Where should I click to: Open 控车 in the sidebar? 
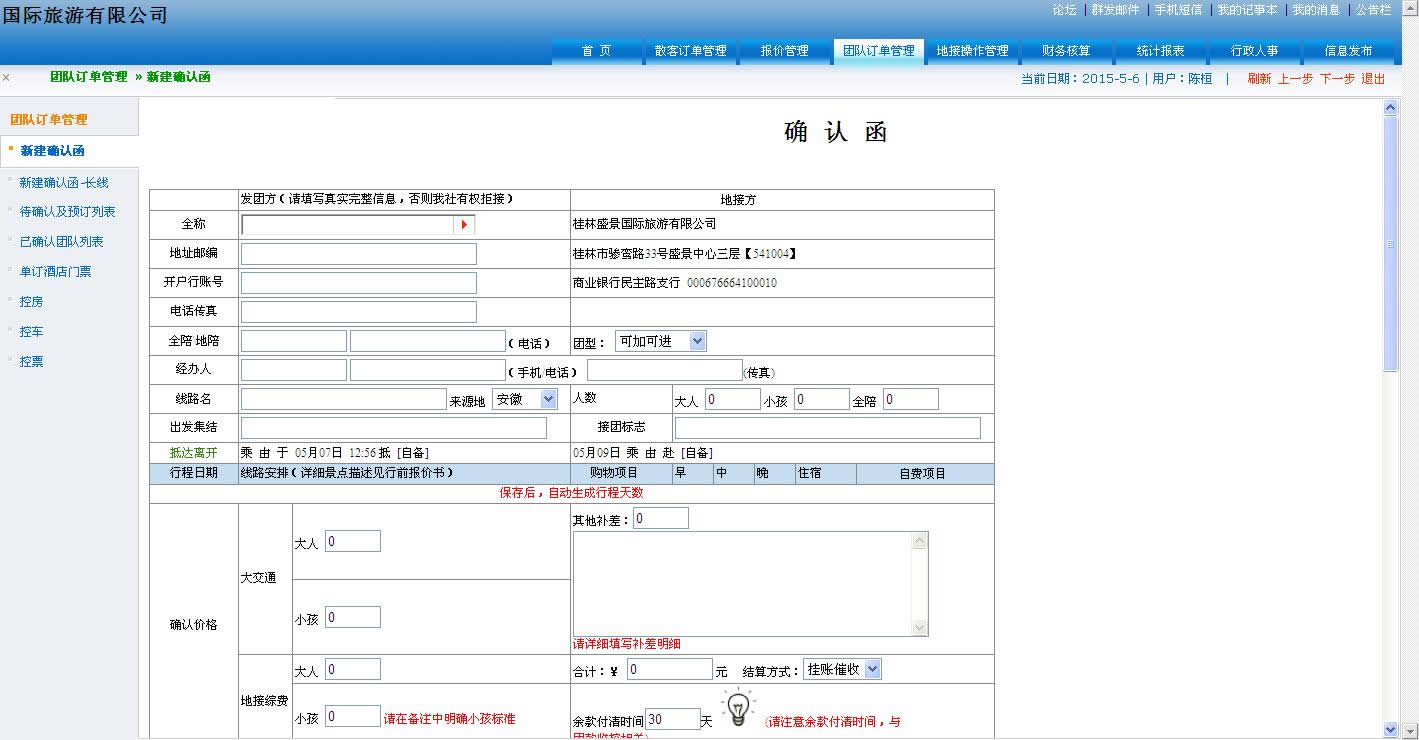coord(31,332)
